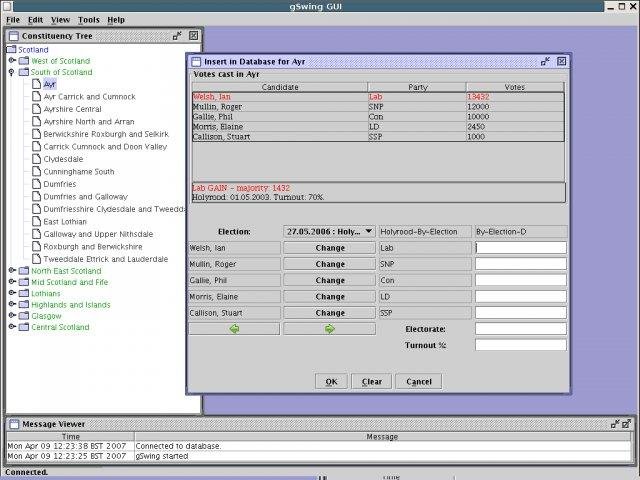Expand the Highlands and Islands region
Viewport: 640px width, 480px height.
click(x=12, y=304)
